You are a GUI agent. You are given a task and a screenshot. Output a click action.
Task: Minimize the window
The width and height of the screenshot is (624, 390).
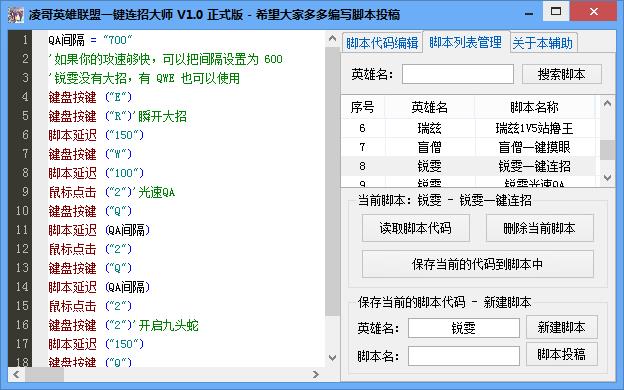529,13
